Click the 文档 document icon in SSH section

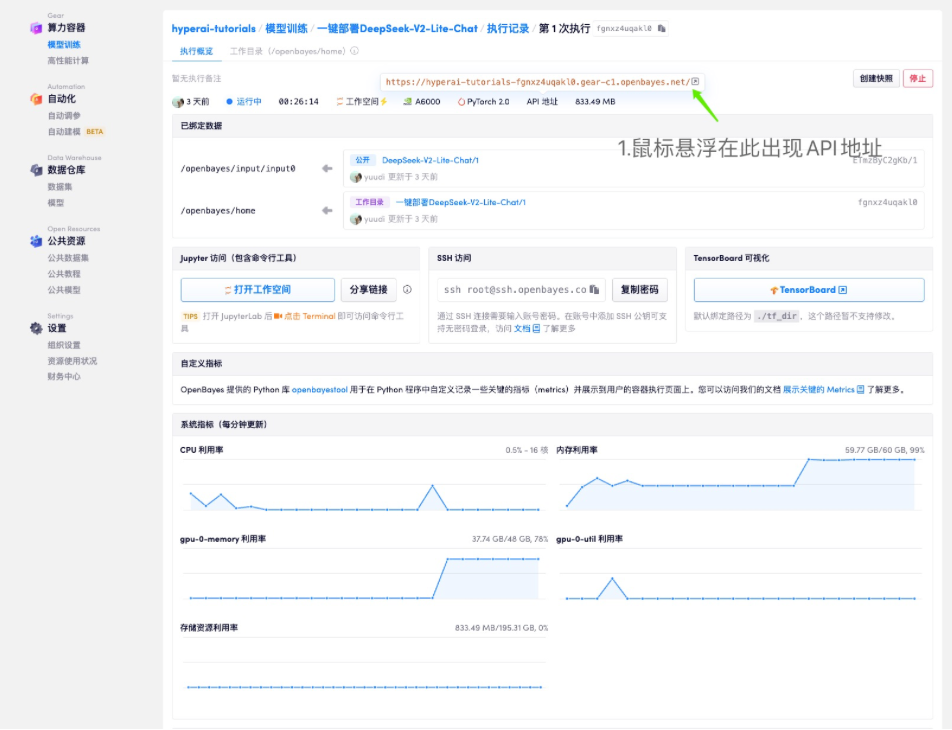[x=536, y=329]
